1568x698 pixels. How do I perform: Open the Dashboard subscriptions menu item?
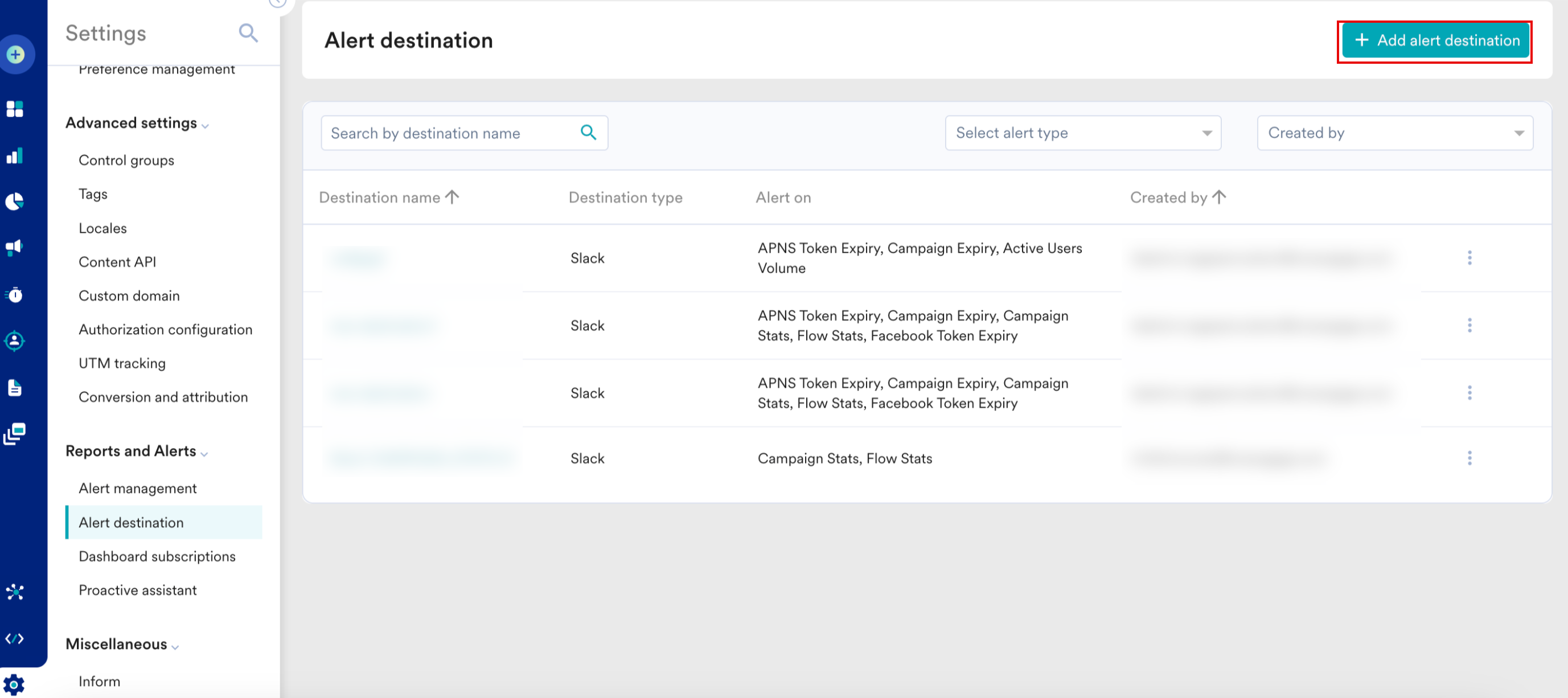(157, 556)
